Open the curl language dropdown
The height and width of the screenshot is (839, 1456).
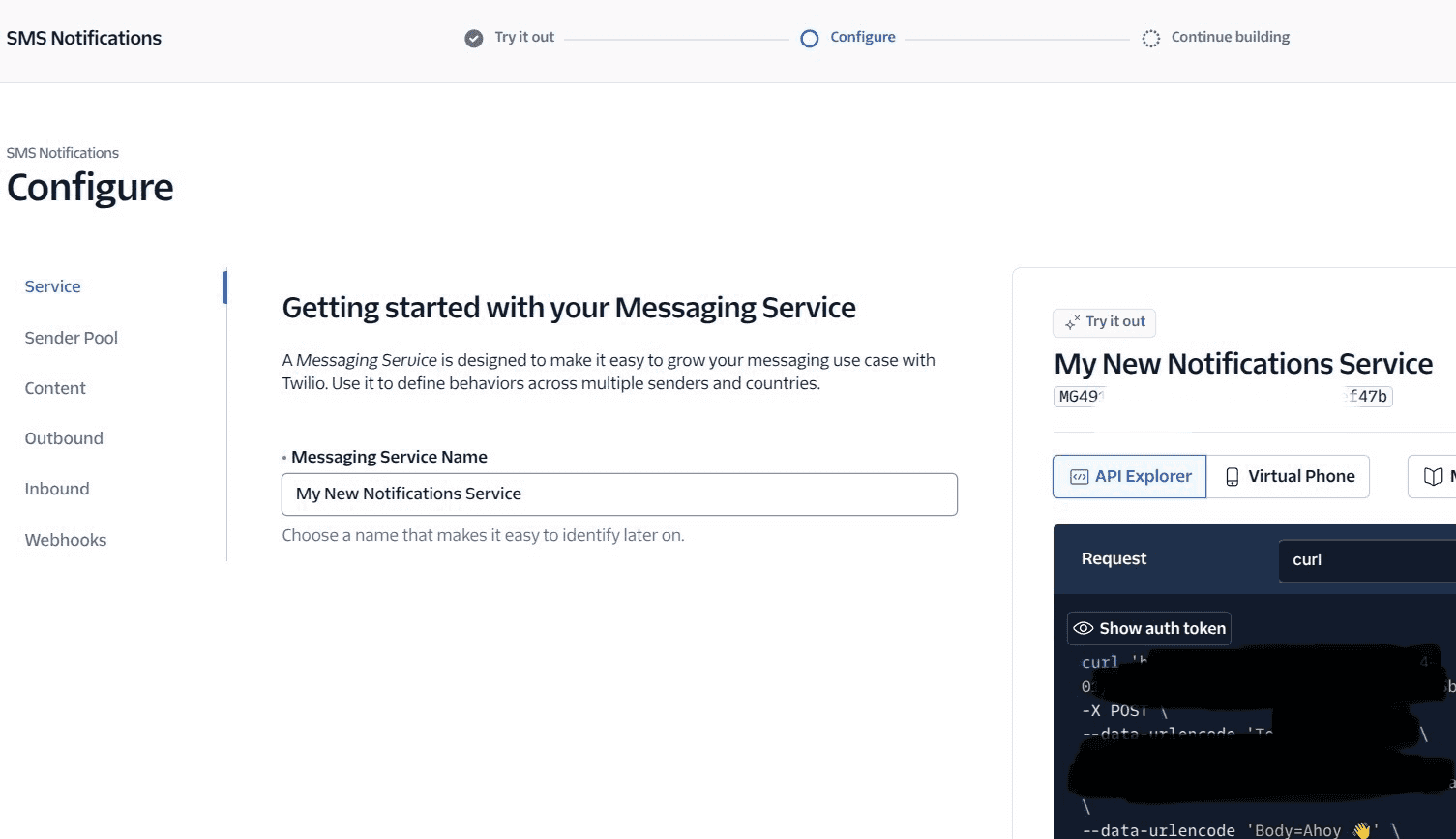pyautogui.click(x=1366, y=560)
